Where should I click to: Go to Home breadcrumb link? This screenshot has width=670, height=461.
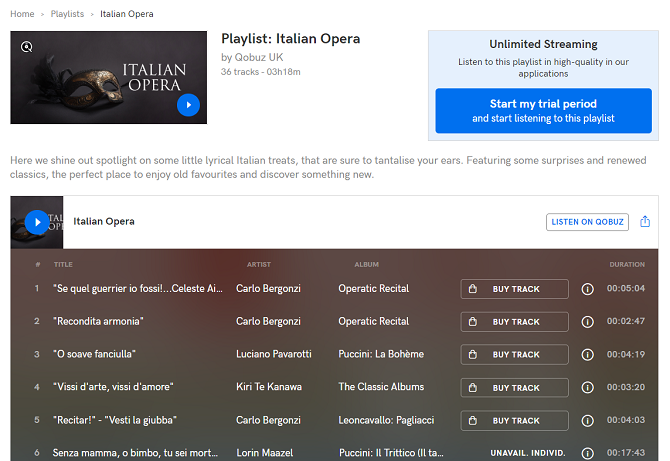pos(22,14)
